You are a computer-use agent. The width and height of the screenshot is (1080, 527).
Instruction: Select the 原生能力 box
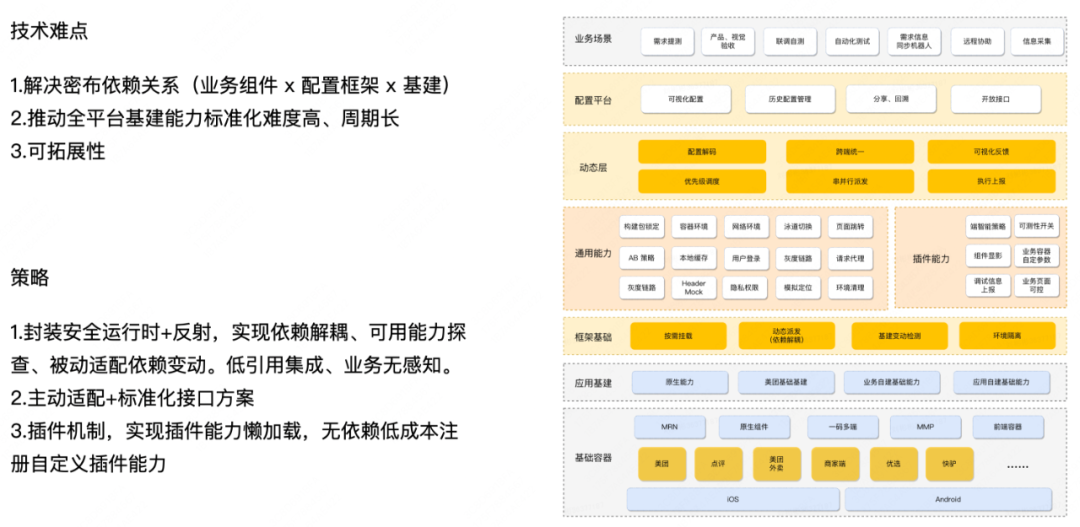[x=680, y=382]
